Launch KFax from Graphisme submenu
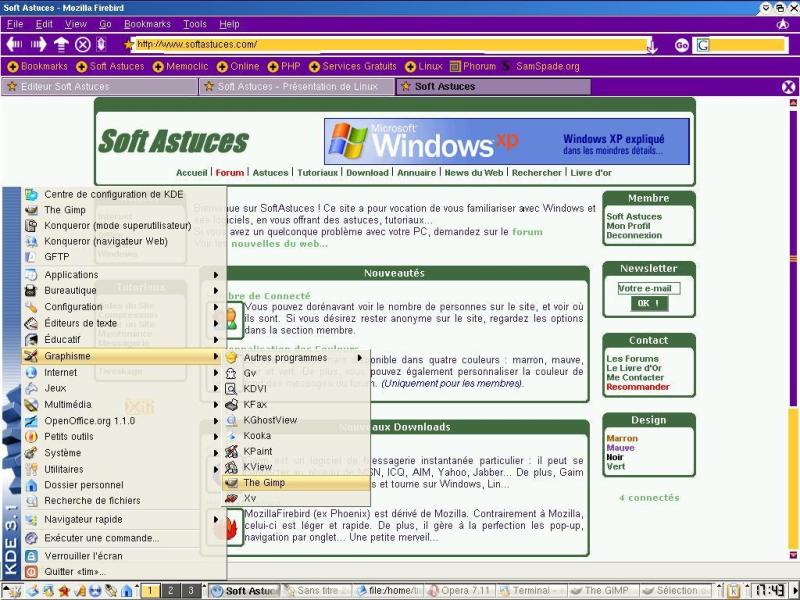 pyautogui.click(x=296, y=405)
